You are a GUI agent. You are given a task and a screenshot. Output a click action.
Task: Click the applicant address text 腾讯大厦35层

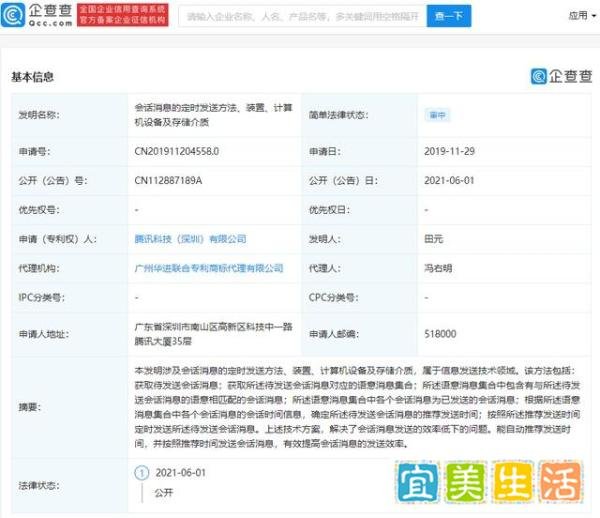point(163,341)
